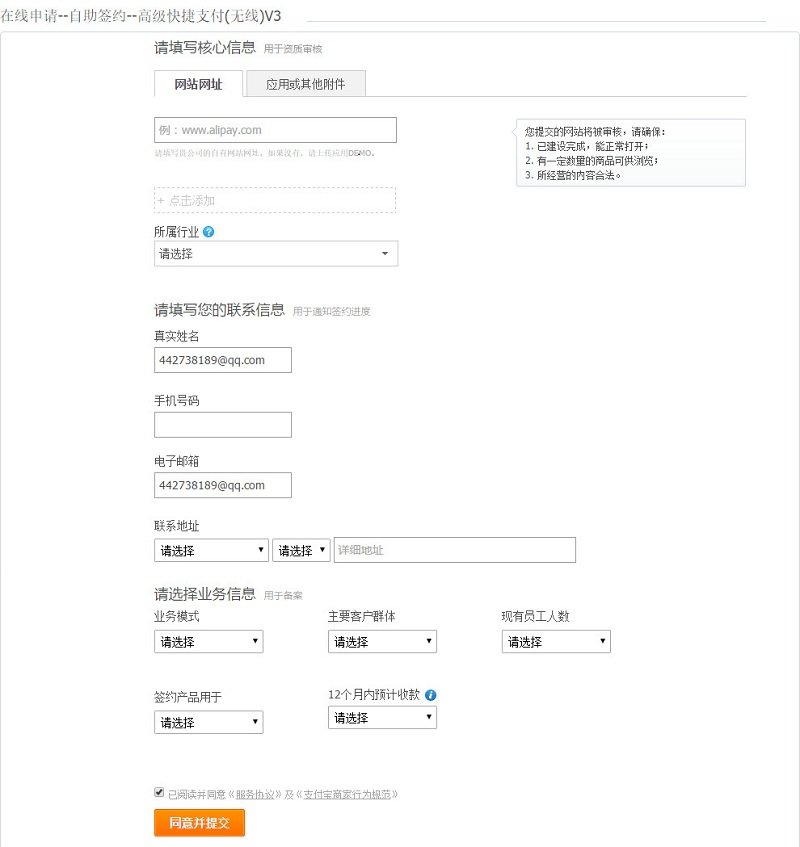Open the 所属行业 dropdown

(x=276, y=253)
